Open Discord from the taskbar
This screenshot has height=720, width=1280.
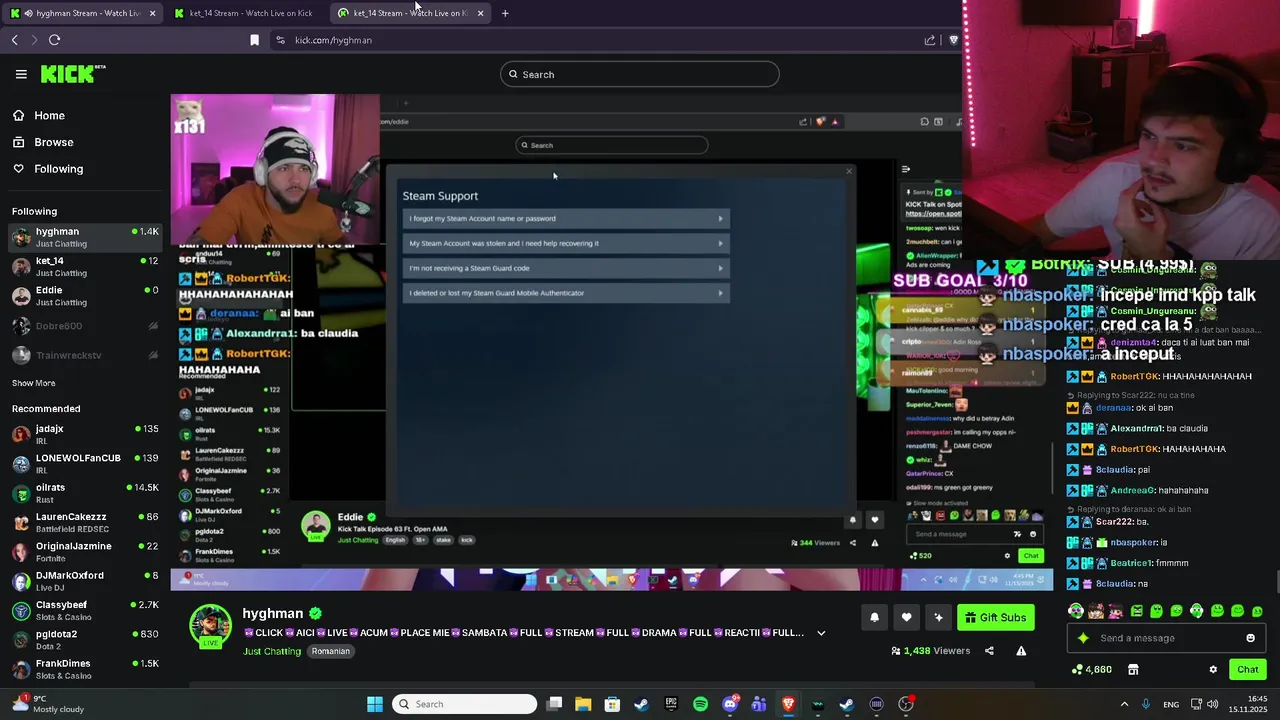[x=729, y=704]
